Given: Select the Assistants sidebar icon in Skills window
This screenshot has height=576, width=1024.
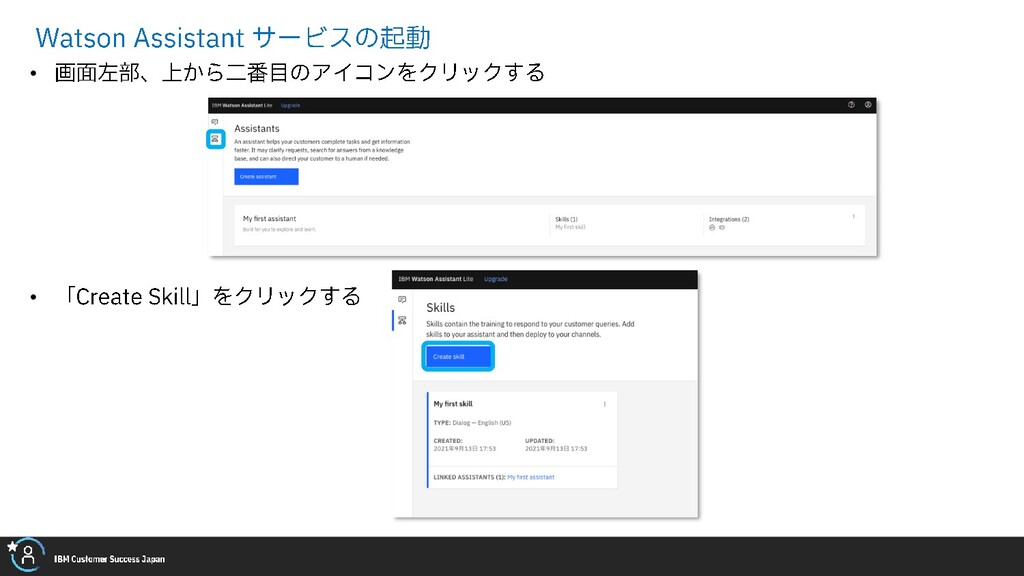Looking at the screenshot, I should tap(402, 300).
